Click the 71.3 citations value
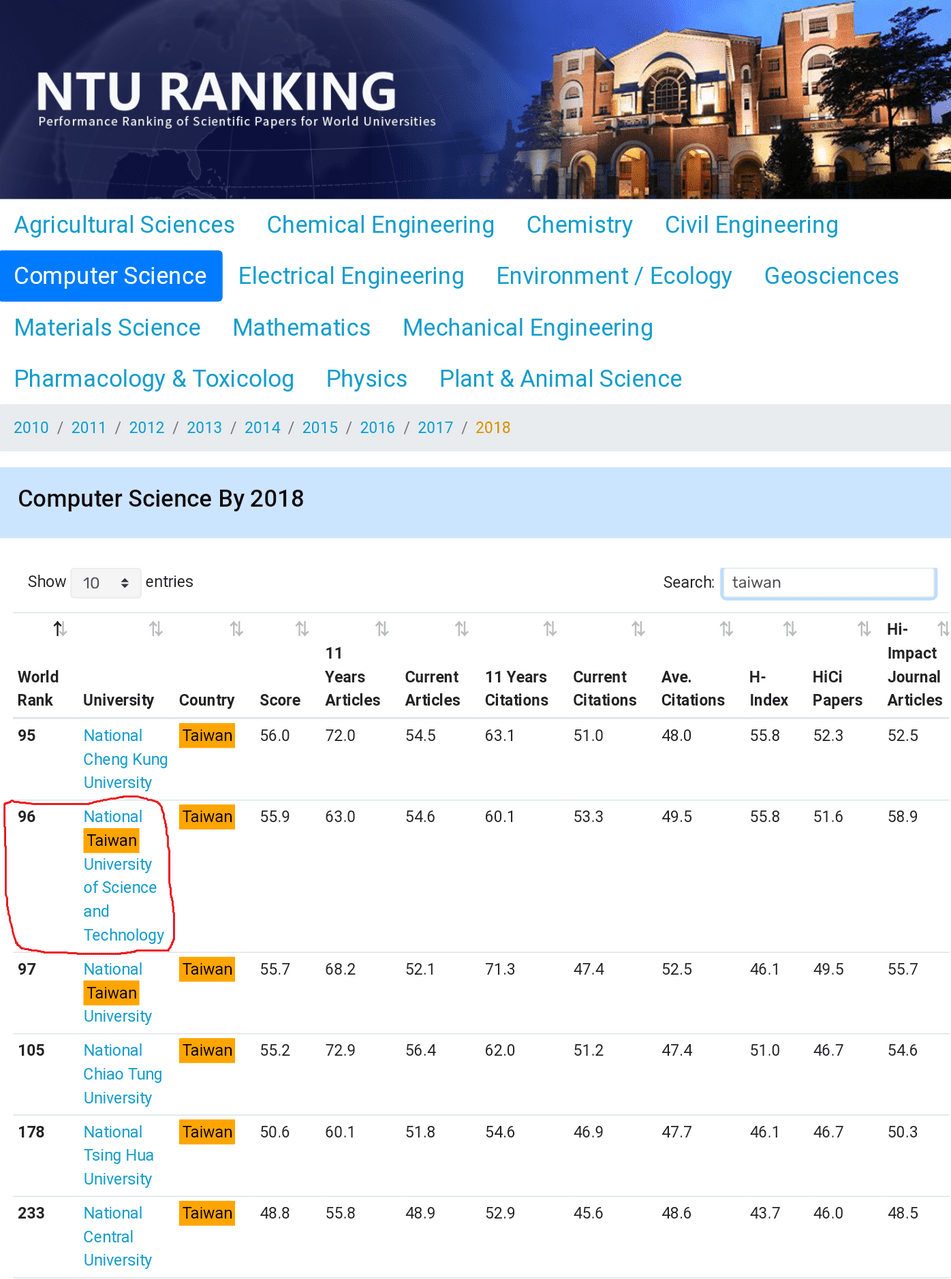 tap(500, 969)
